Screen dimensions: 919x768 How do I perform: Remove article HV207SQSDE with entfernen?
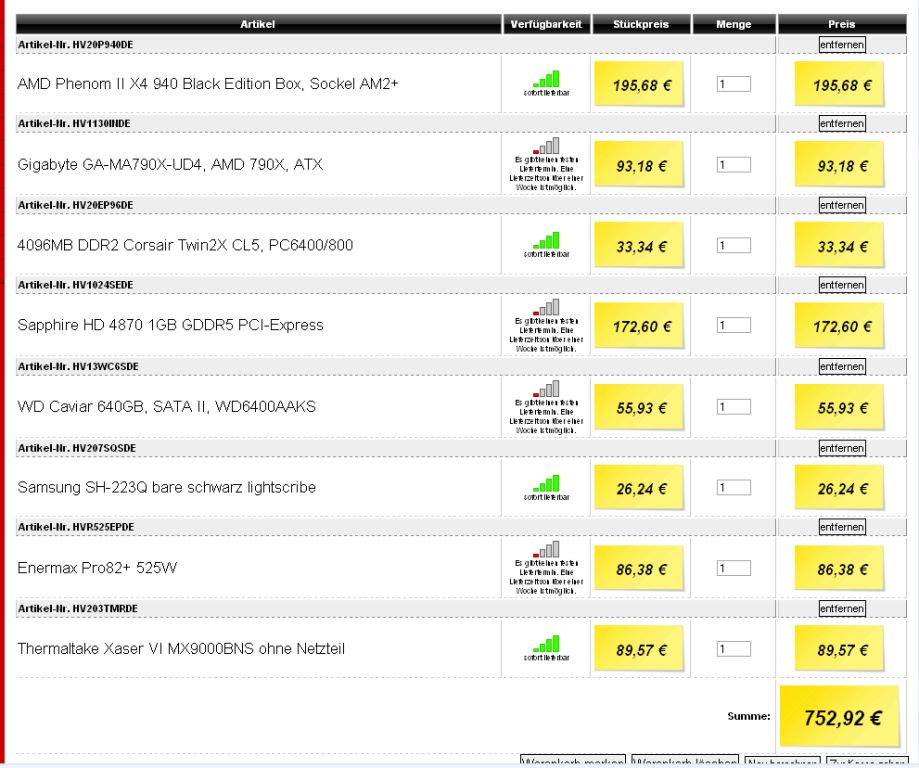(x=842, y=448)
